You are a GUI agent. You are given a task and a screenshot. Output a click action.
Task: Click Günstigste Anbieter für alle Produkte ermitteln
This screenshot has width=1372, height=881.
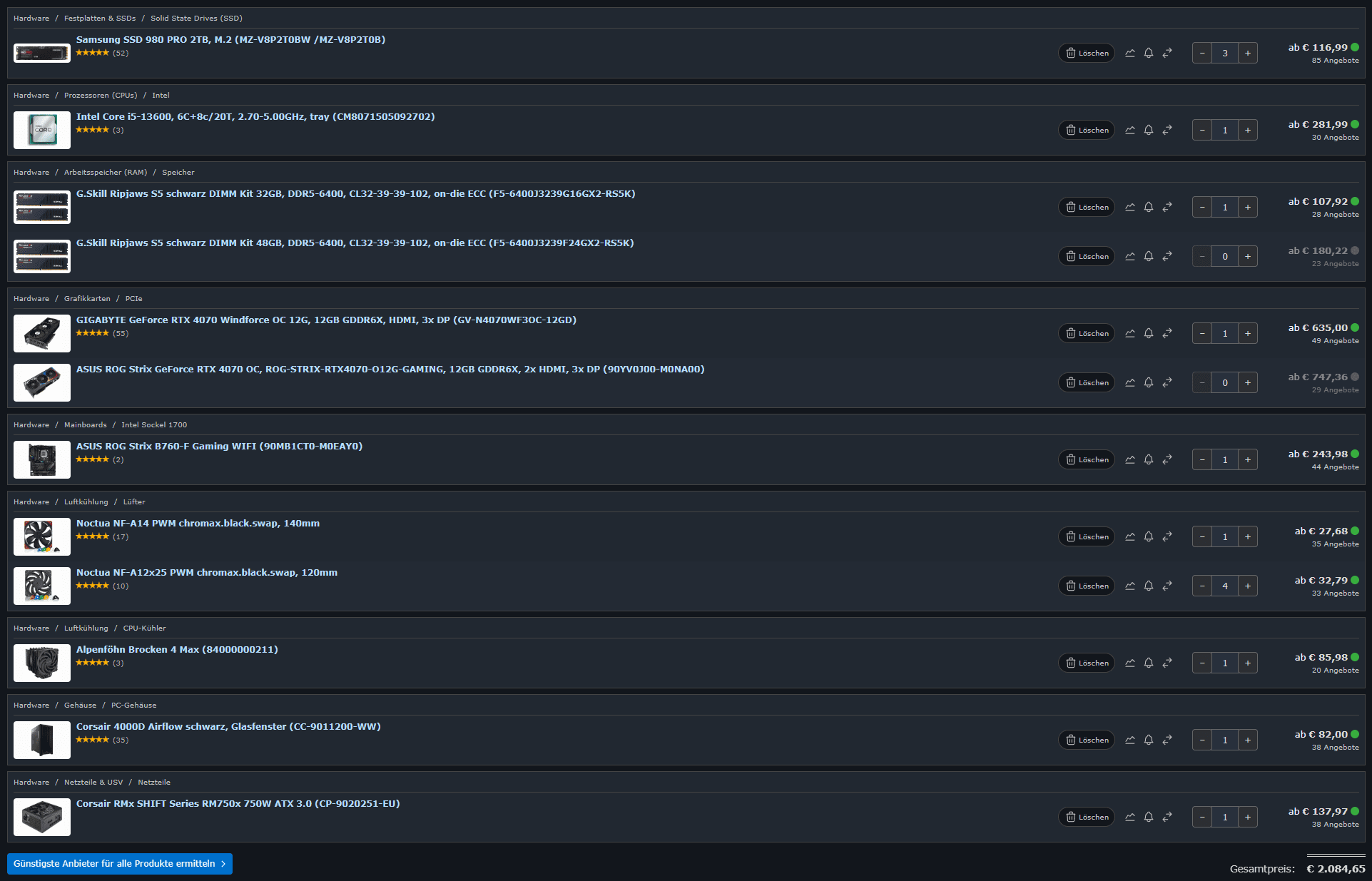[120, 863]
